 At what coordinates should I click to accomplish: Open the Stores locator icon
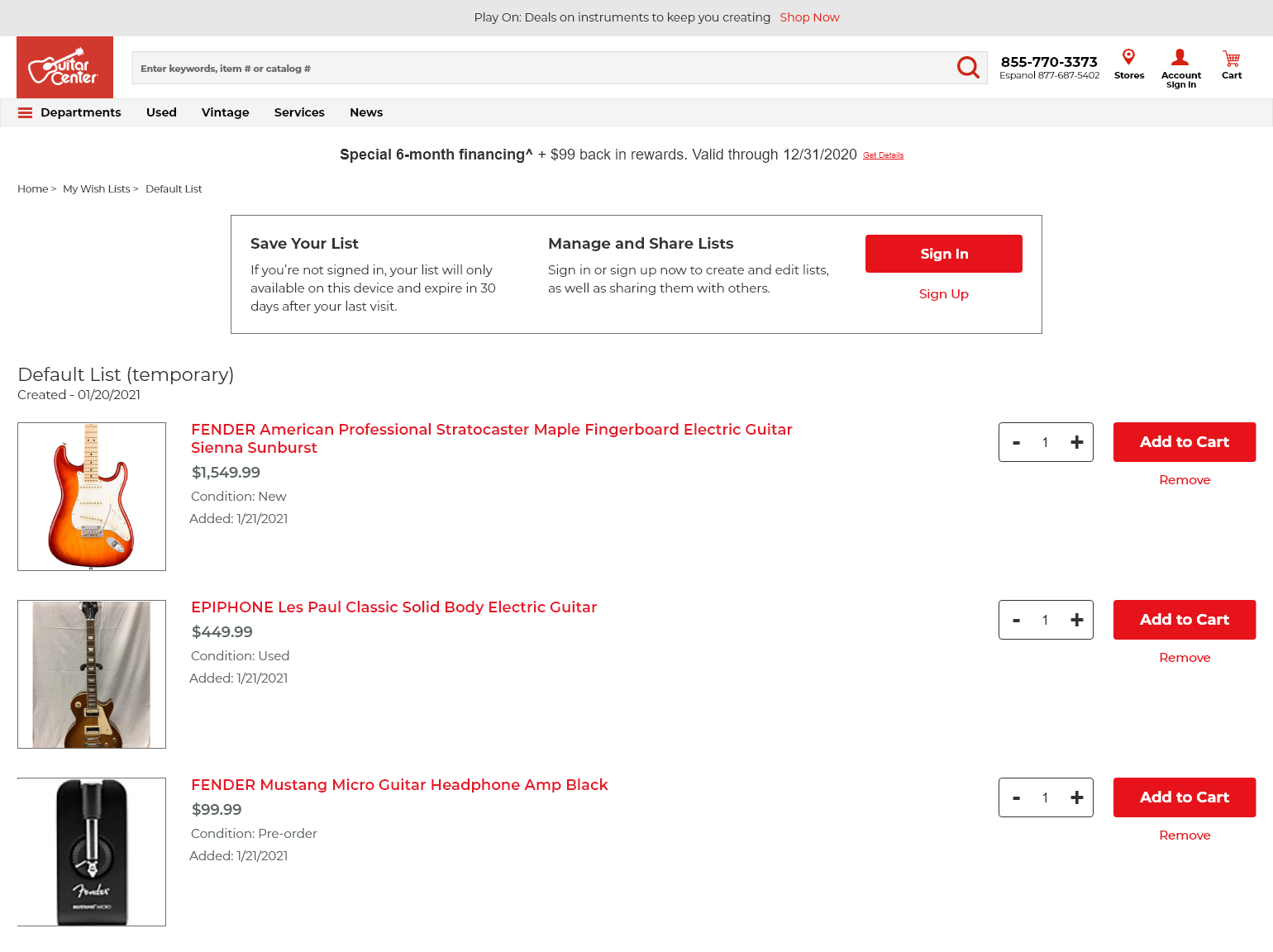[x=1129, y=64]
